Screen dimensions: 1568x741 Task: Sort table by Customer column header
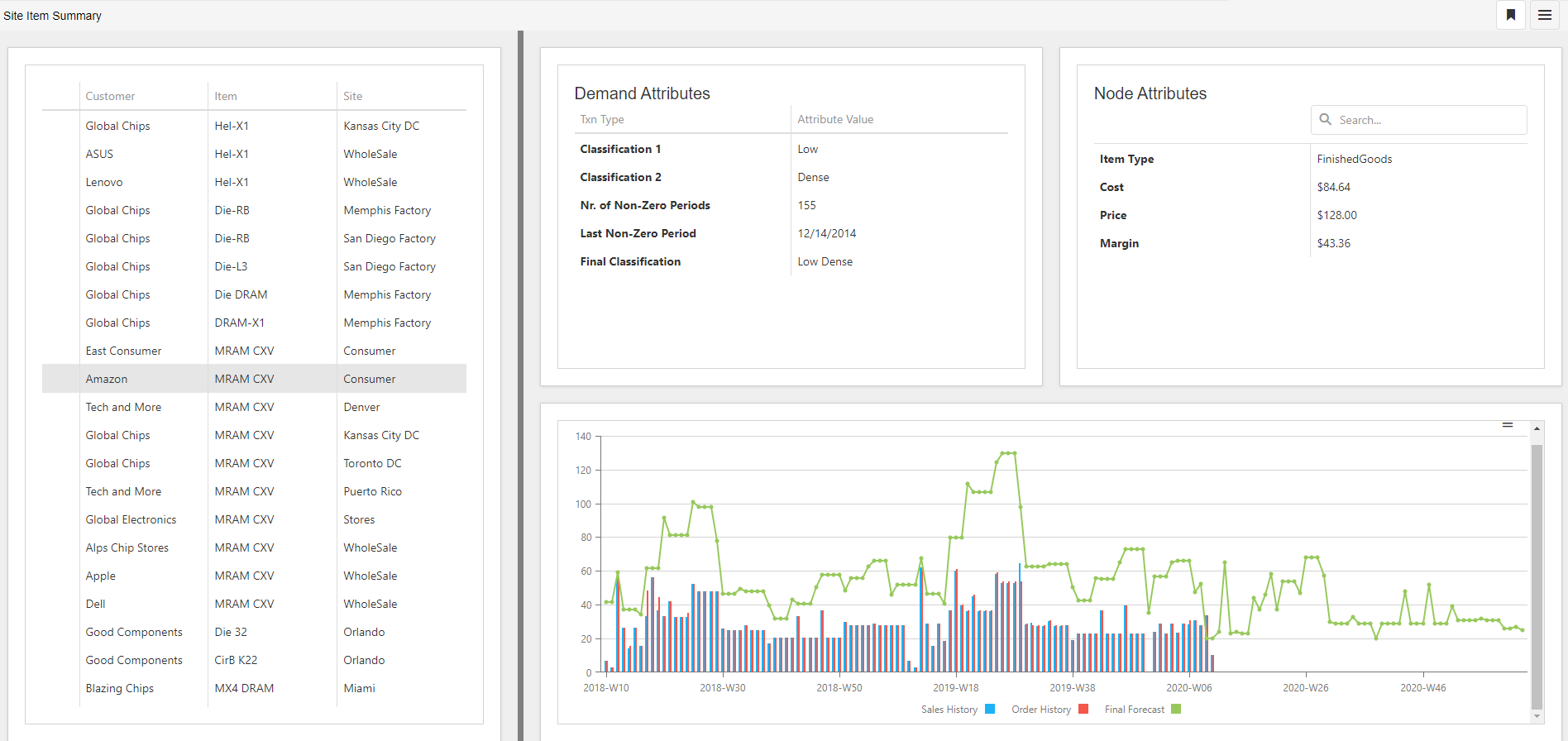(x=110, y=96)
